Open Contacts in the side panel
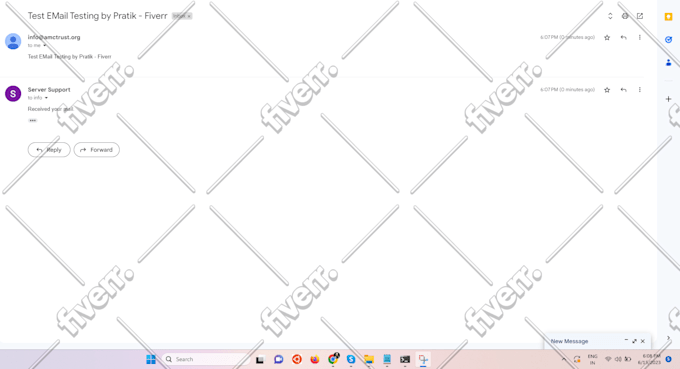680x369 pixels. (x=668, y=63)
